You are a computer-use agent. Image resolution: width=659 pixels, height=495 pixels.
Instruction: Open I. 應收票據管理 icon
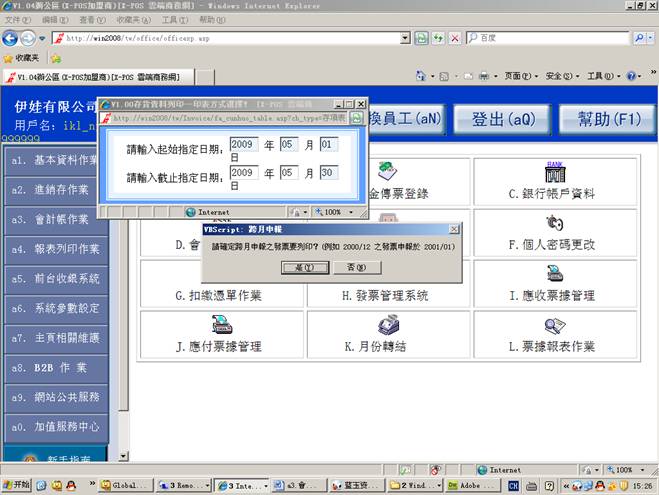551,273
